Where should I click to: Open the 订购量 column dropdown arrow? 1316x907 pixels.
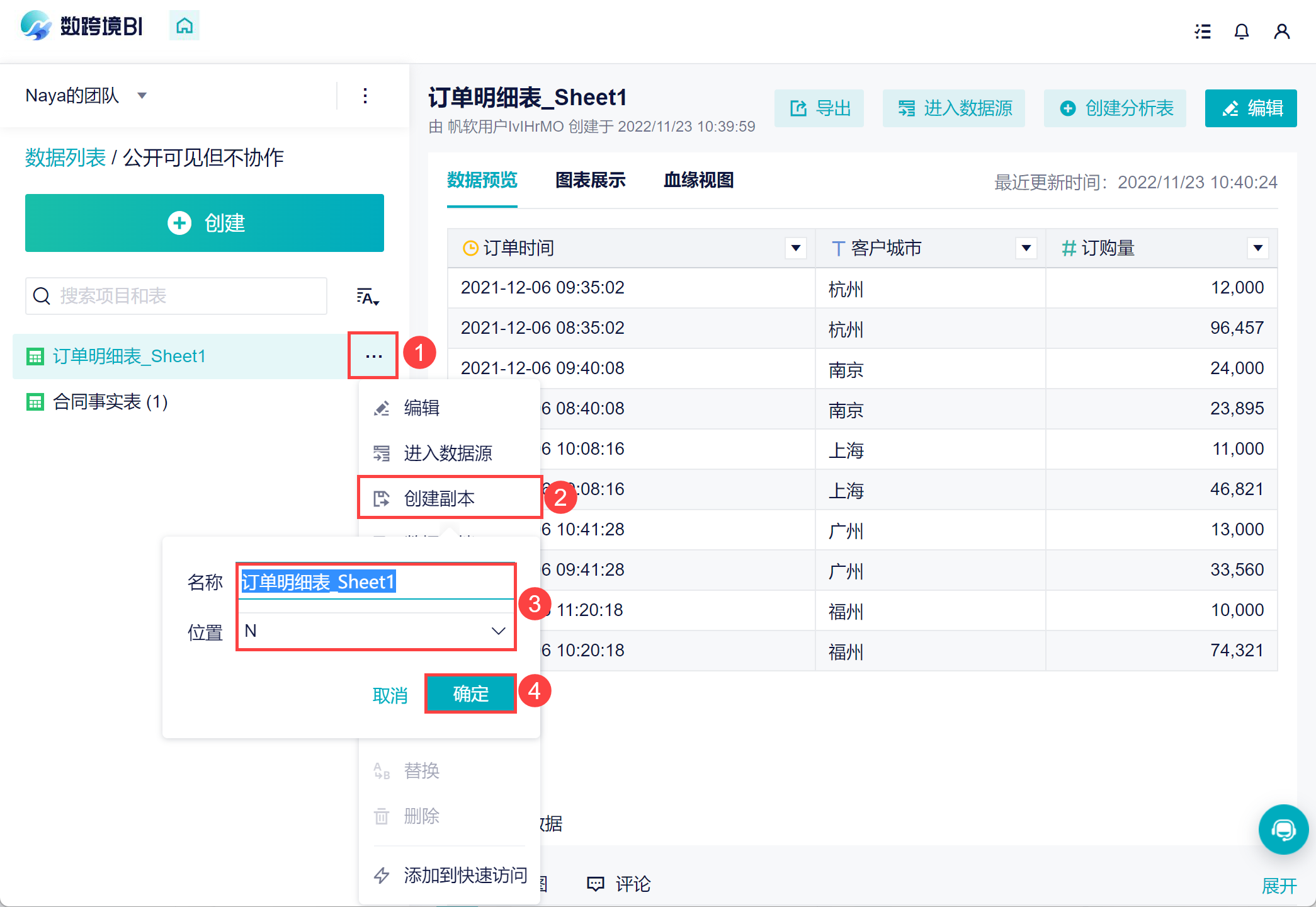1257,248
